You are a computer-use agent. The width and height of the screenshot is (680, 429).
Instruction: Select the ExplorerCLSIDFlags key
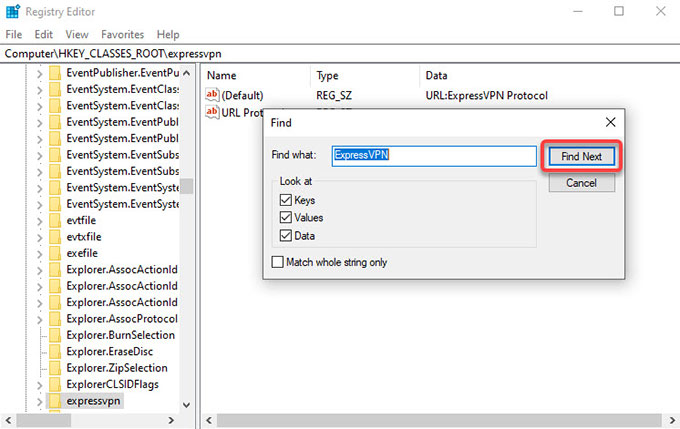point(112,384)
